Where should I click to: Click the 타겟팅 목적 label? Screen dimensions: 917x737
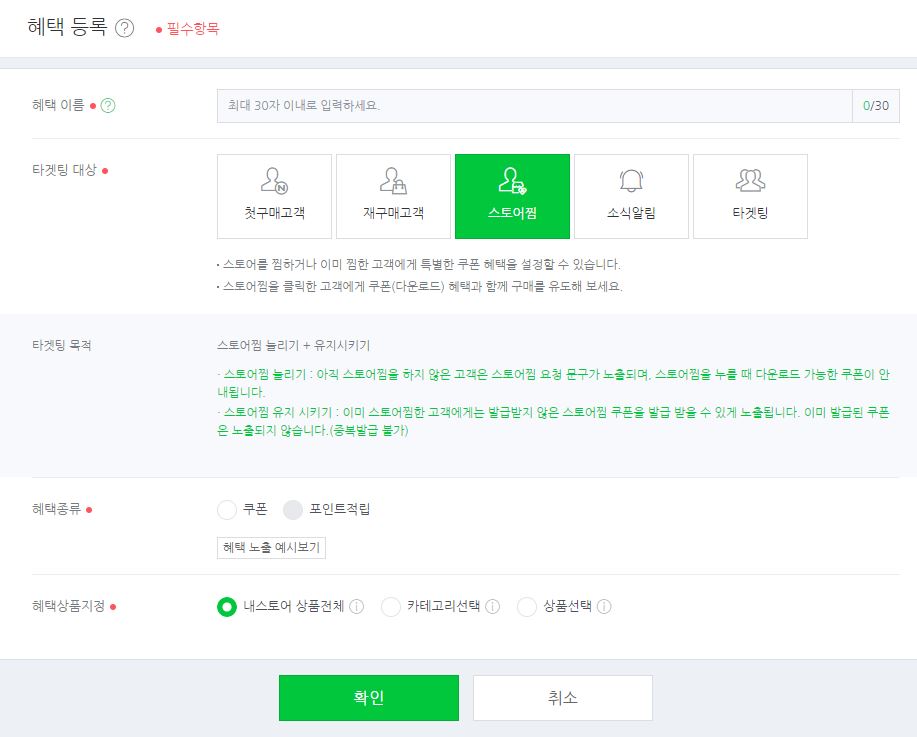pyautogui.click(x=61, y=345)
